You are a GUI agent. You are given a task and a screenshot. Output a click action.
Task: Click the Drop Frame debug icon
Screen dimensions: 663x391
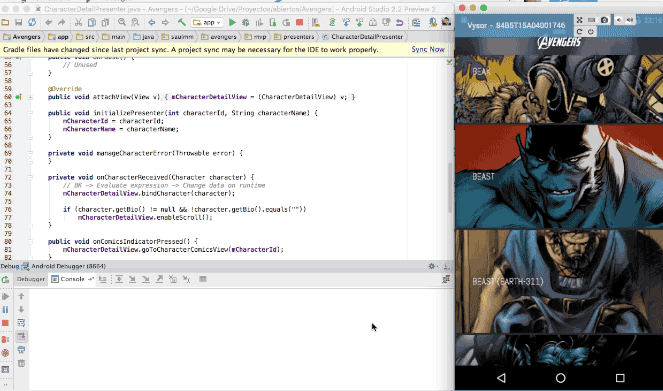click(x=173, y=279)
